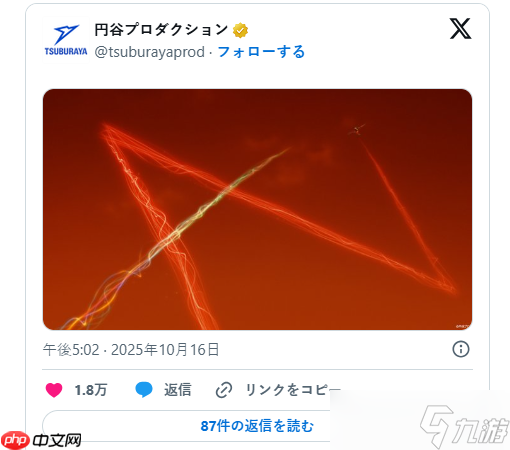Click the gold verified badge

pos(240,30)
